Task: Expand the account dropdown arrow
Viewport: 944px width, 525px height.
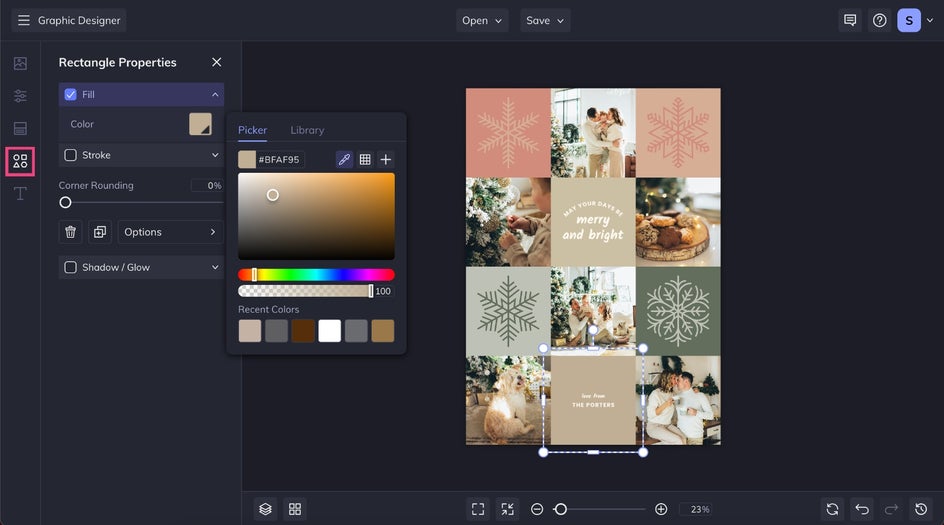Action: click(930, 20)
